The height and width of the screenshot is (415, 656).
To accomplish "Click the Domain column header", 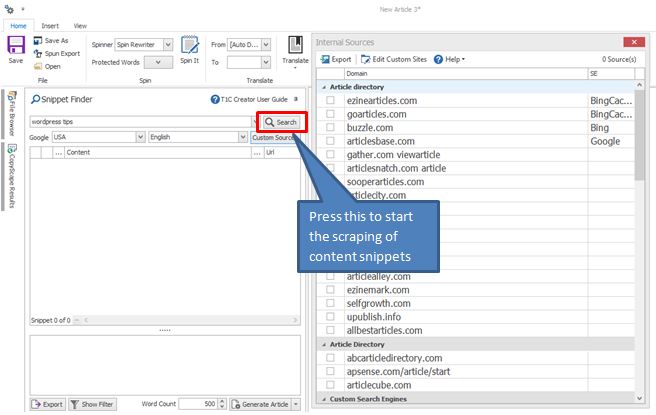I will tap(466, 74).
